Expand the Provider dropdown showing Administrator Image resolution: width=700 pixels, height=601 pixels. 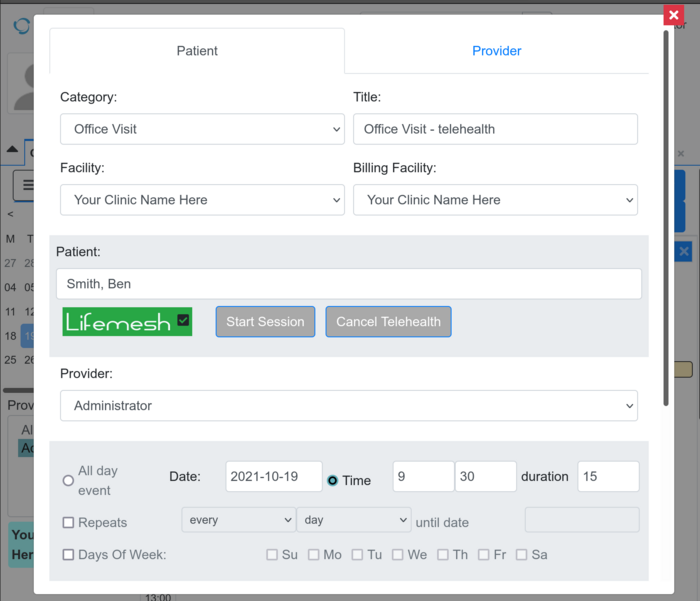(x=349, y=406)
